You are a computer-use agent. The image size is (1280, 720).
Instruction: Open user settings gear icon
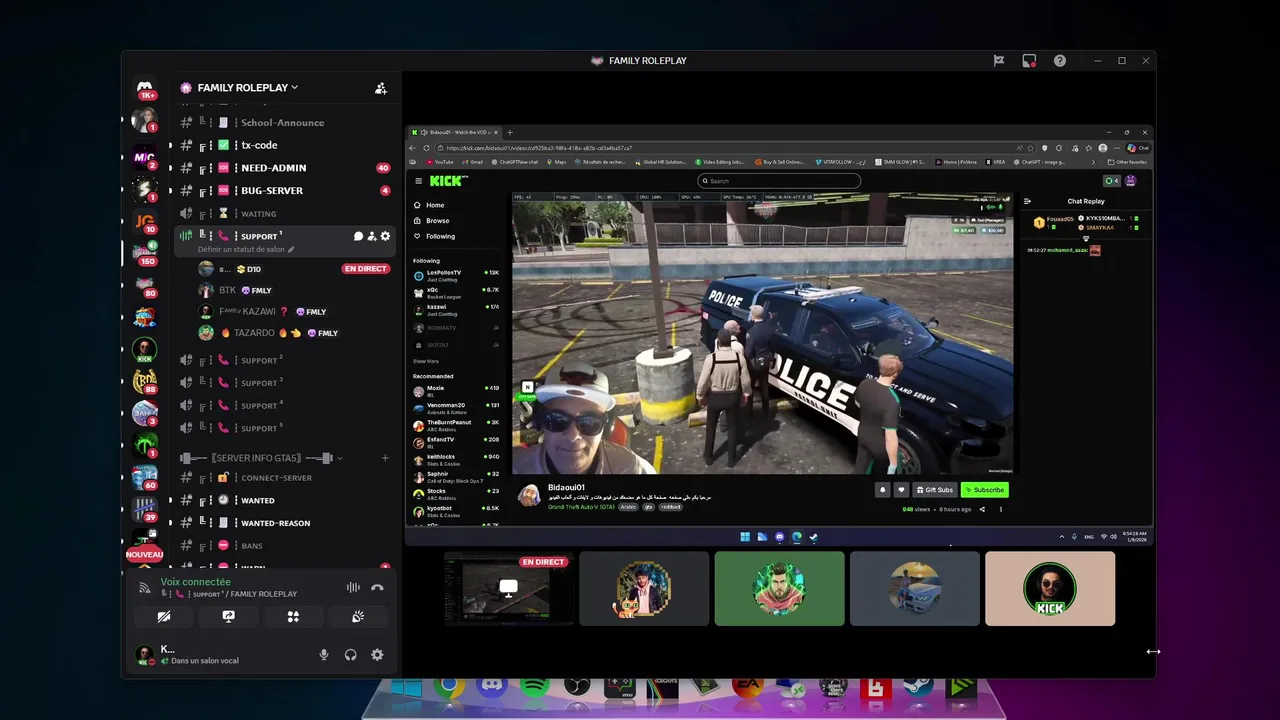click(x=377, y=655)
